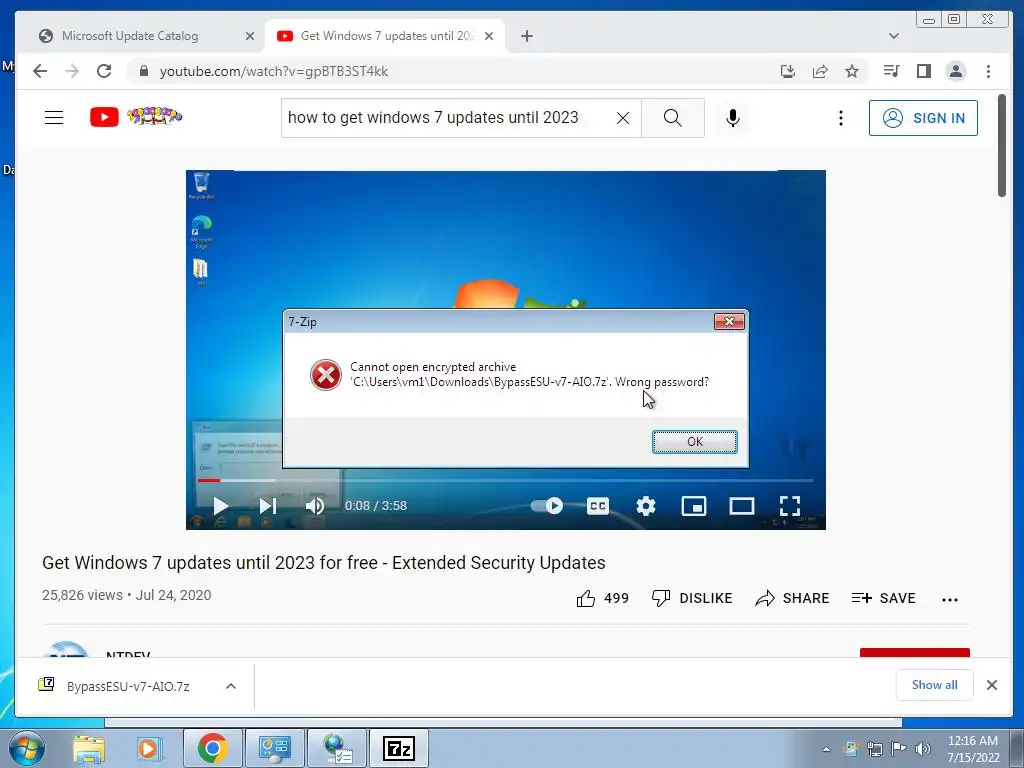Start voice search with microphone icon

pyautogui.click(x=733, y=118)
